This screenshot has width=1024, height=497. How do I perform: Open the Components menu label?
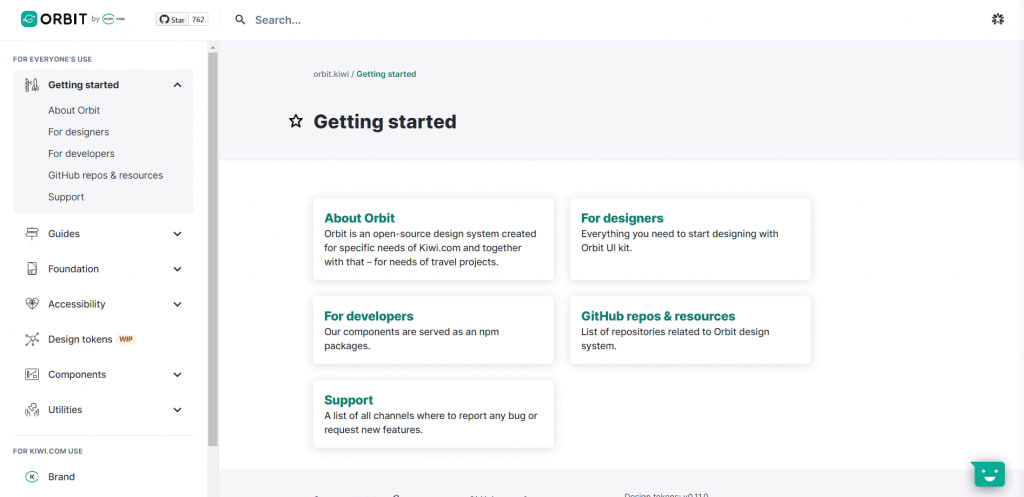click(77, 375)
